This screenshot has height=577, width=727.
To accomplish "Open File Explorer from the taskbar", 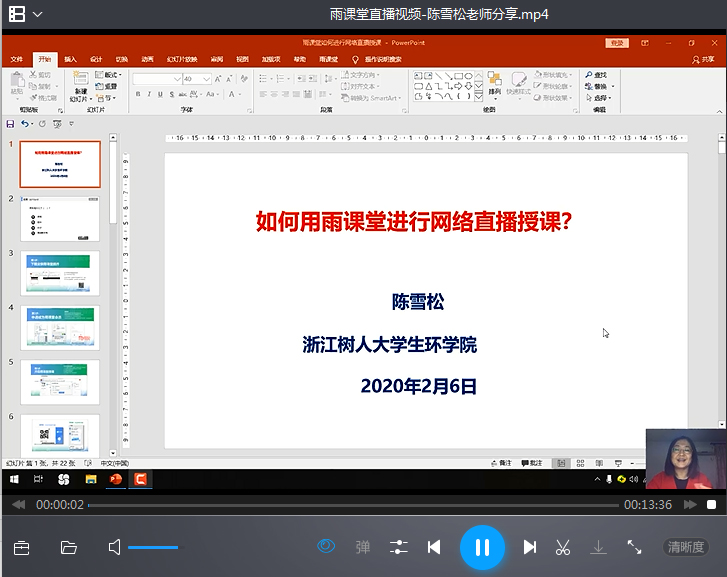I will 91,479.
